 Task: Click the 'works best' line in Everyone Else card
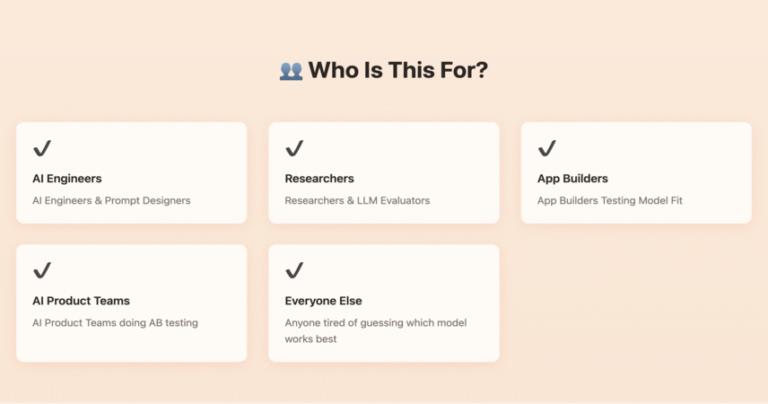311,339
